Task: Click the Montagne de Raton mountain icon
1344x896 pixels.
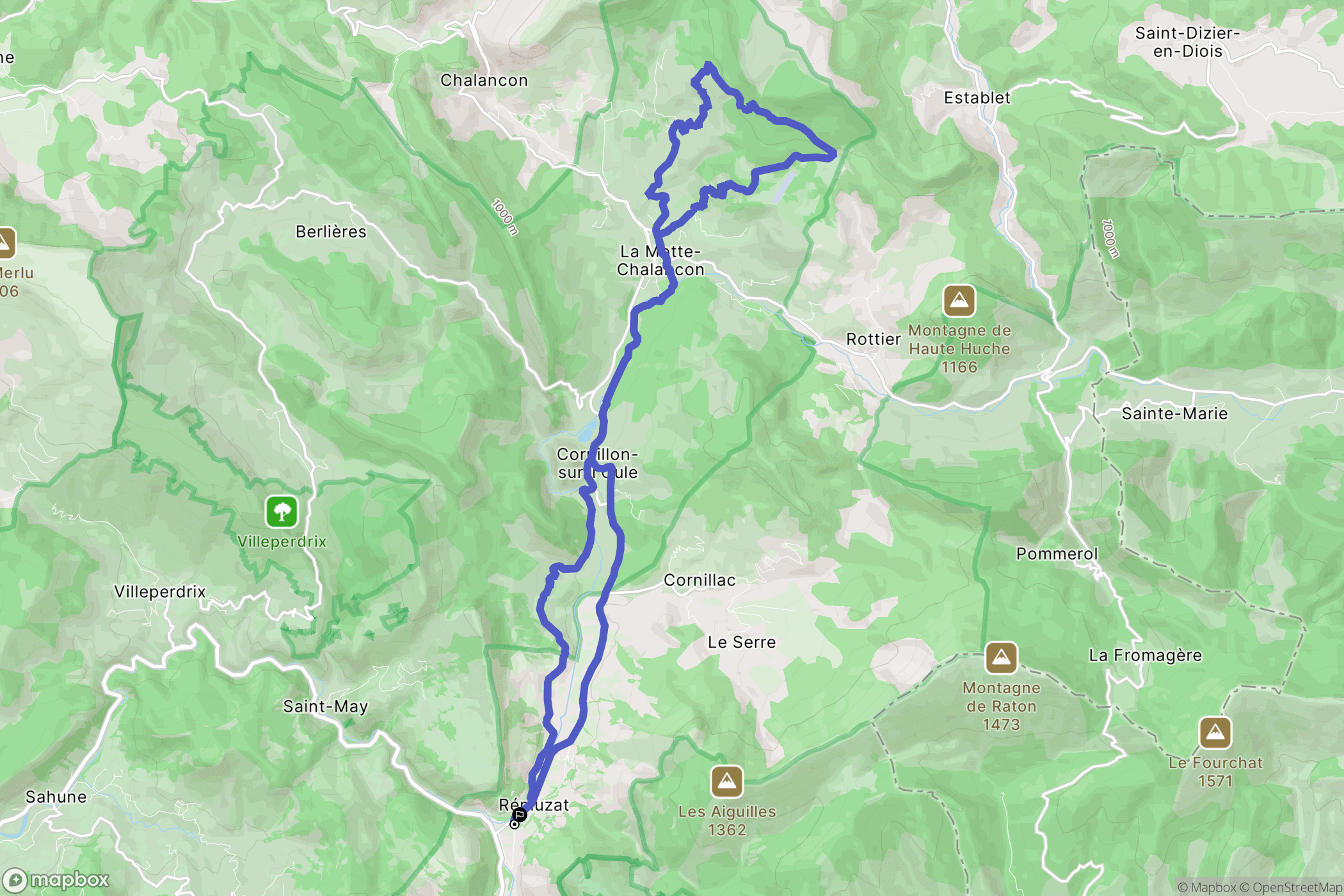Action: coord(1001,658)
